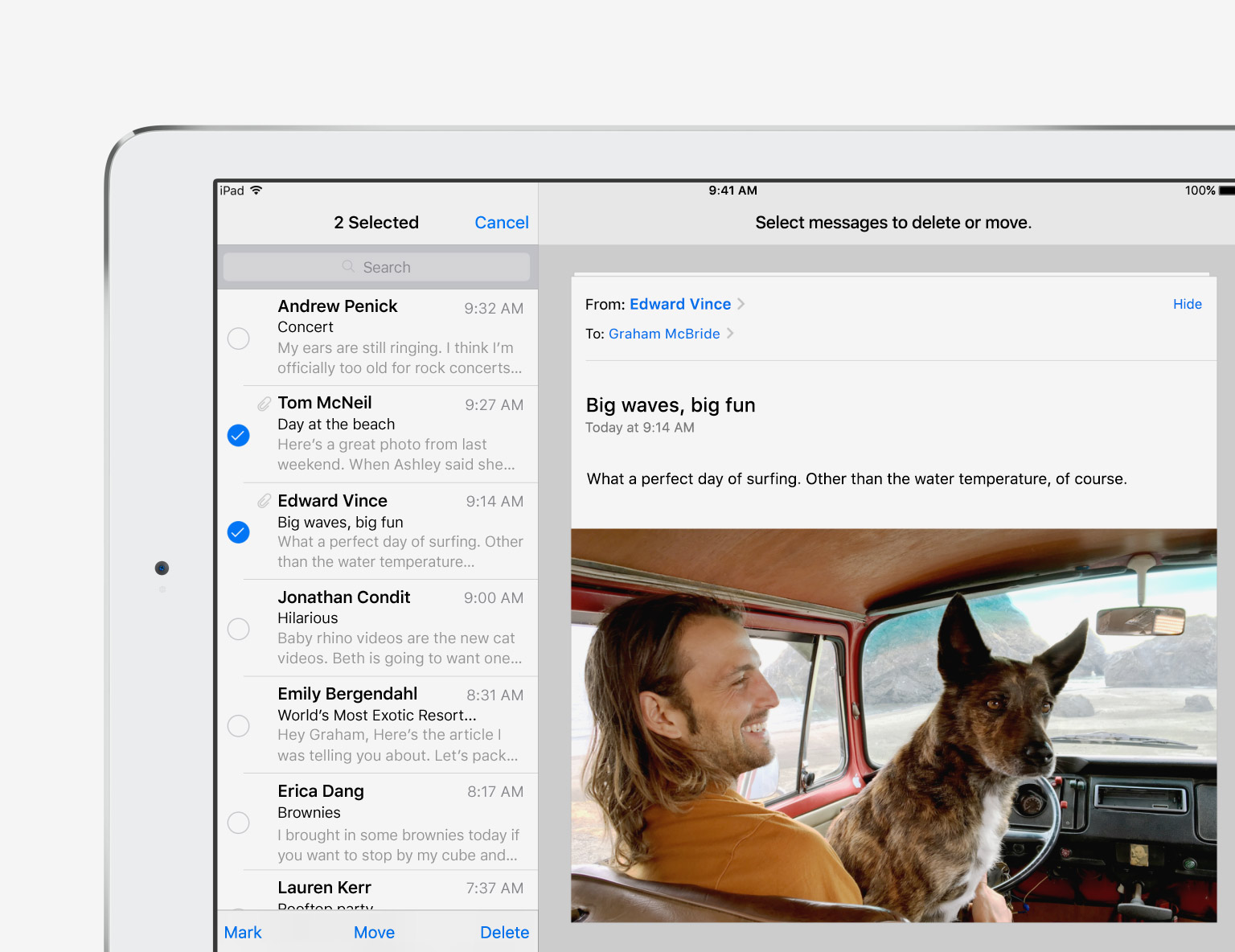1235x952 pixels.
Task: Select Andrew Penick's Concert email circle
Action: [x=239, y=339]
